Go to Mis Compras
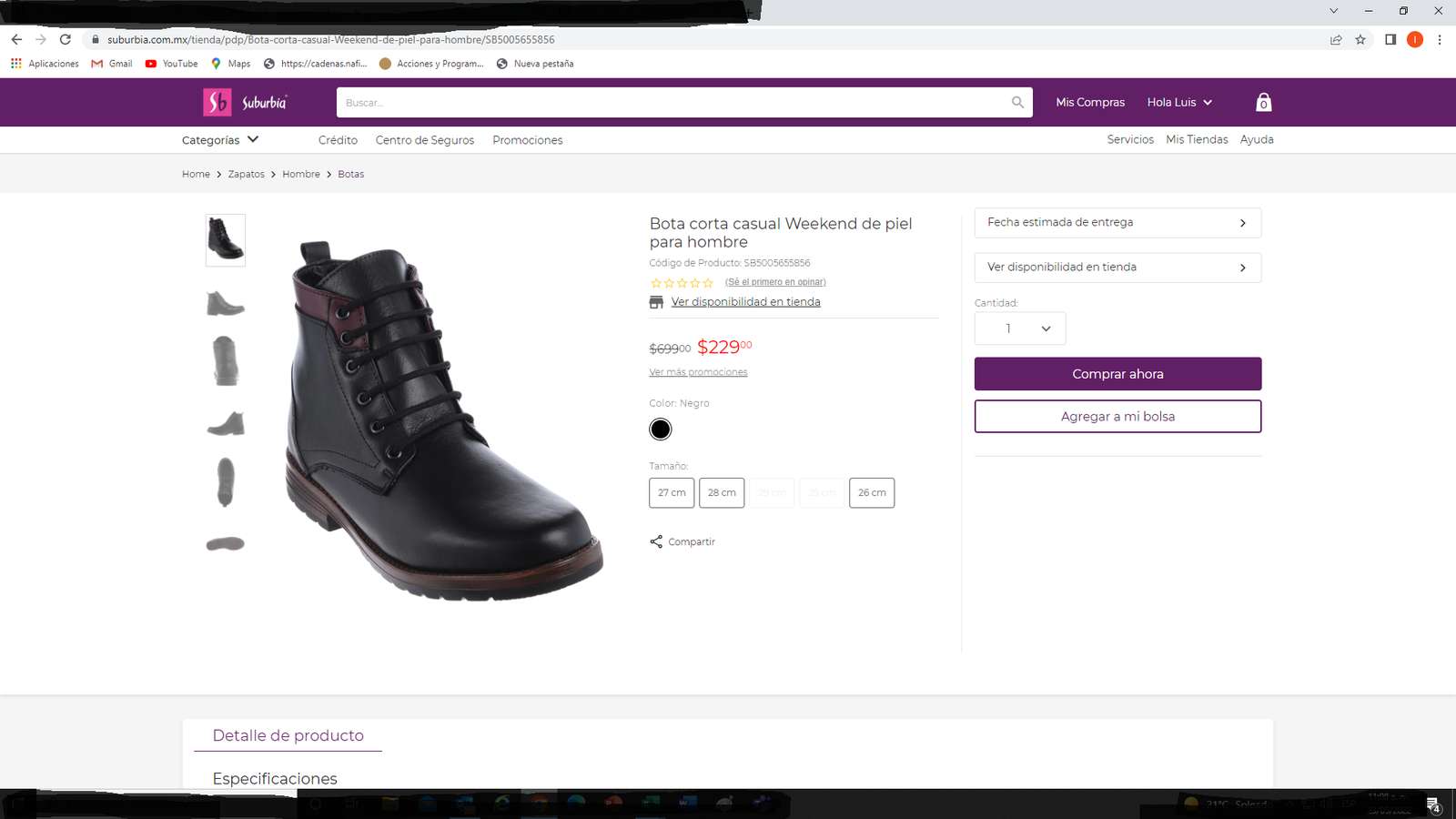This screenshot has height=819, width=1456. 1090,102
